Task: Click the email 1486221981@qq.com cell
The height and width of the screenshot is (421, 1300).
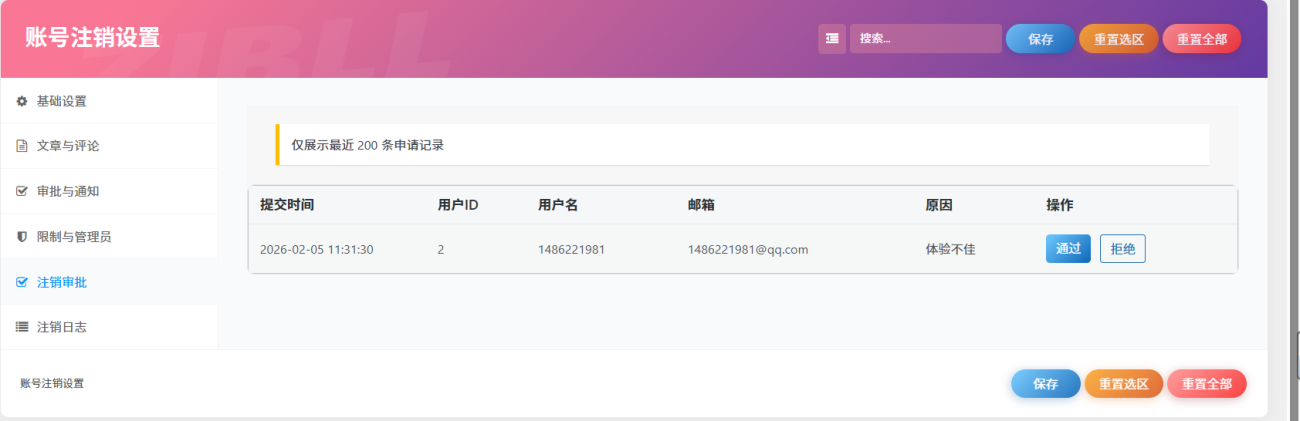Action: (747, 249)
